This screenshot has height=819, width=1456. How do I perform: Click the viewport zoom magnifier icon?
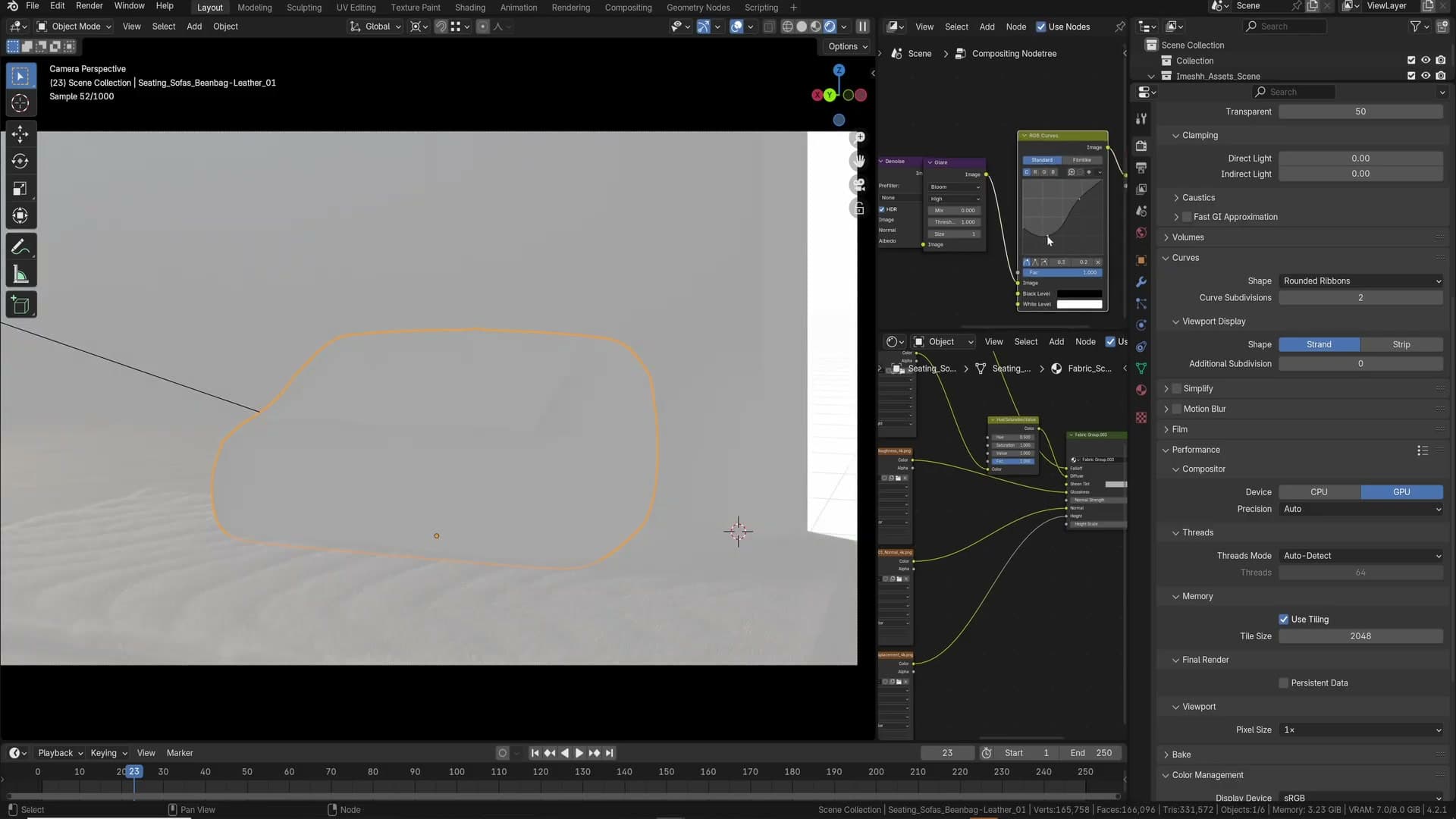coord(859,138)
